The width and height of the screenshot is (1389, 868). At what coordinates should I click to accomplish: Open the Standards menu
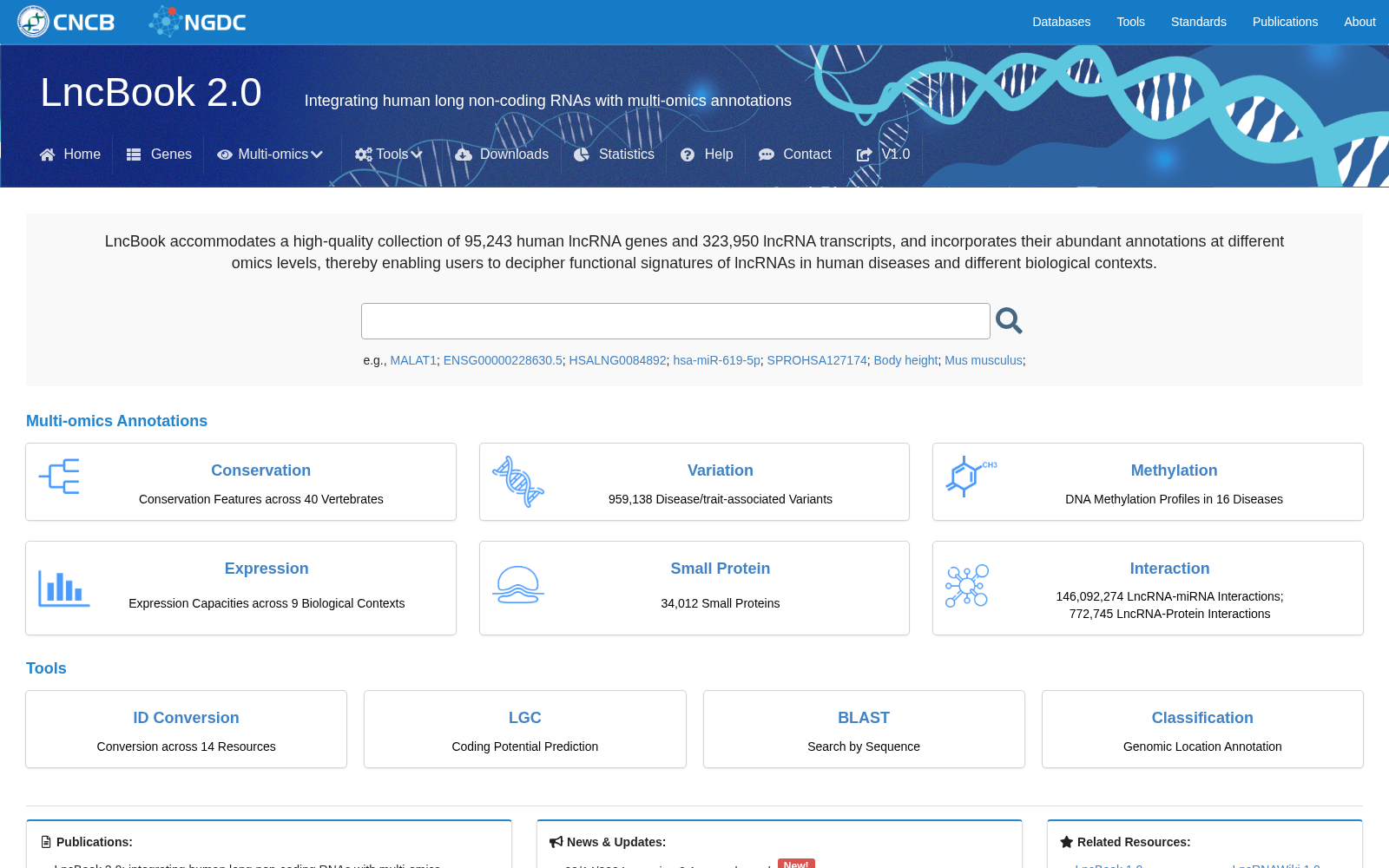click(1198, 22)
